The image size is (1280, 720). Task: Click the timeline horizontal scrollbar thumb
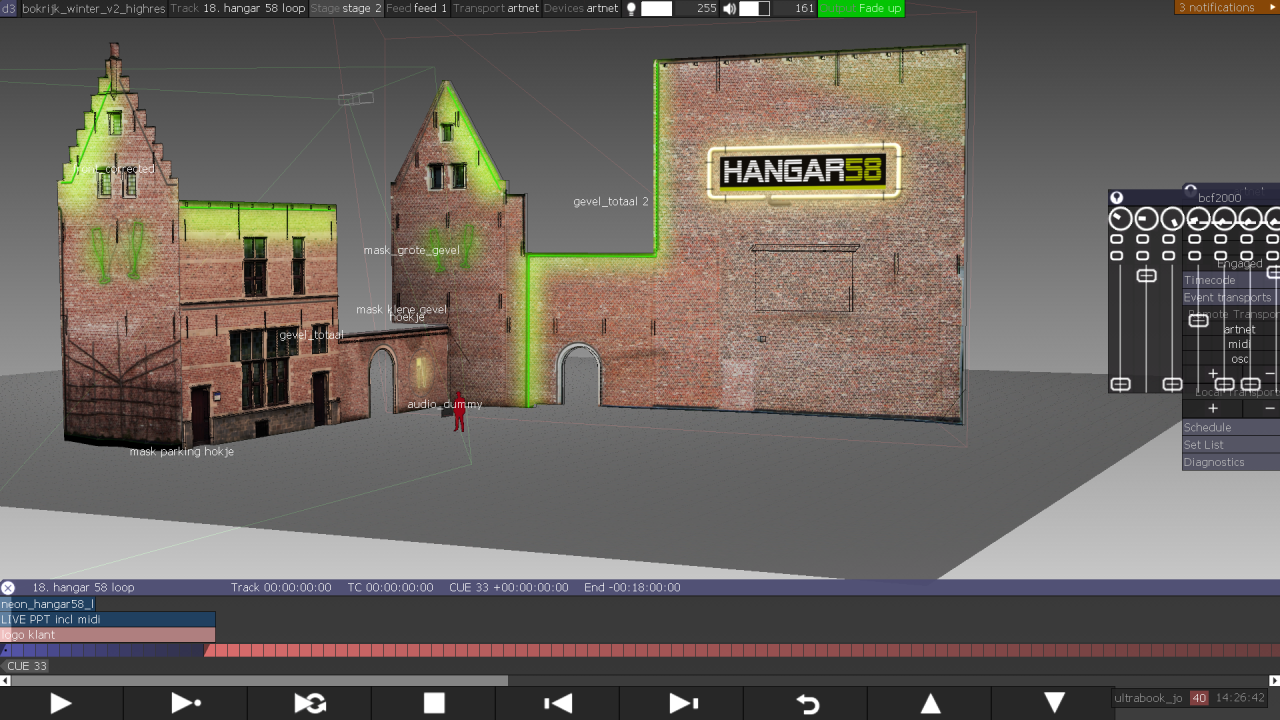tap(259, 681)
